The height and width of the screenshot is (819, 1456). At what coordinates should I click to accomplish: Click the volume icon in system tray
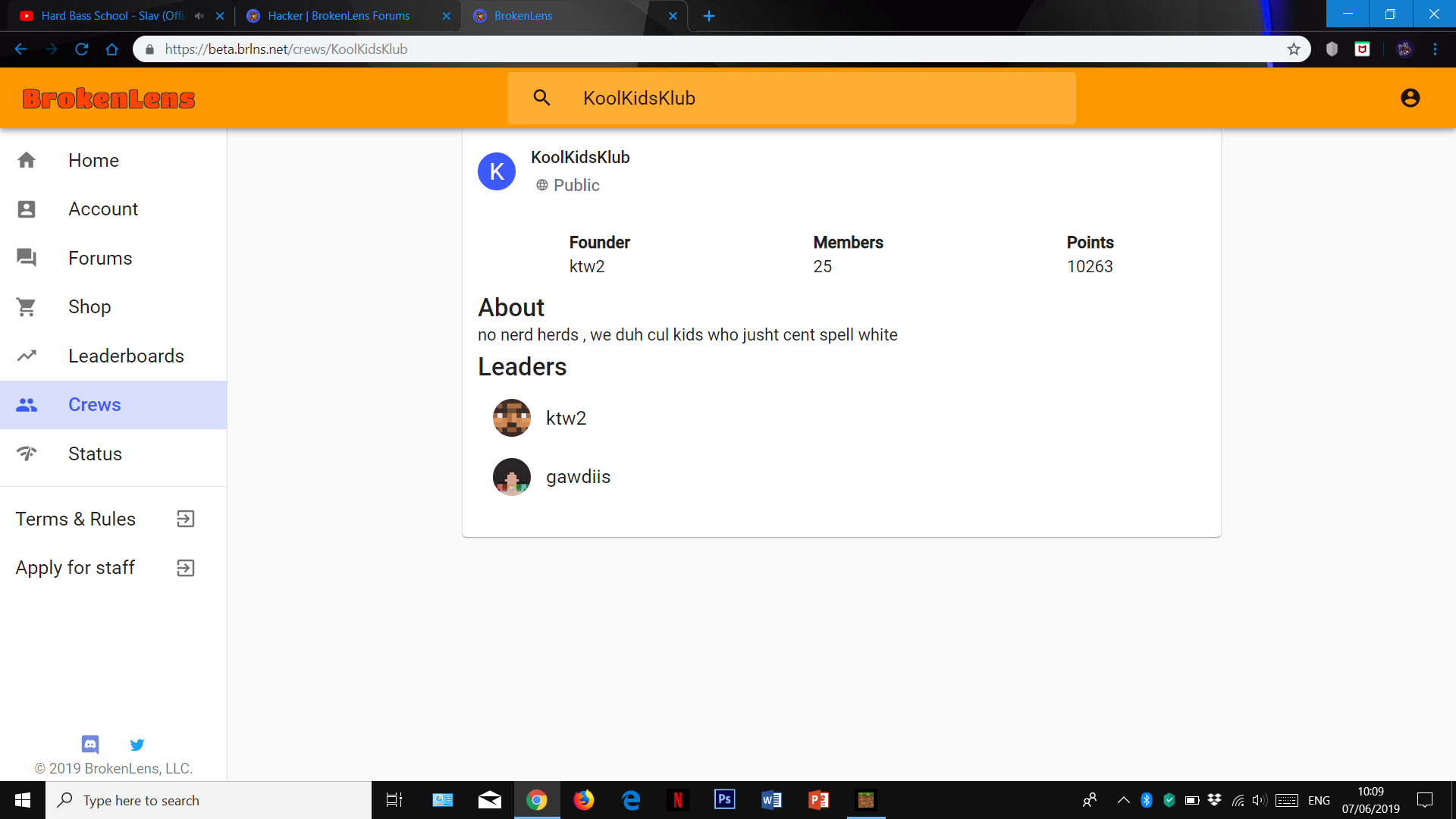point(1260,800)
